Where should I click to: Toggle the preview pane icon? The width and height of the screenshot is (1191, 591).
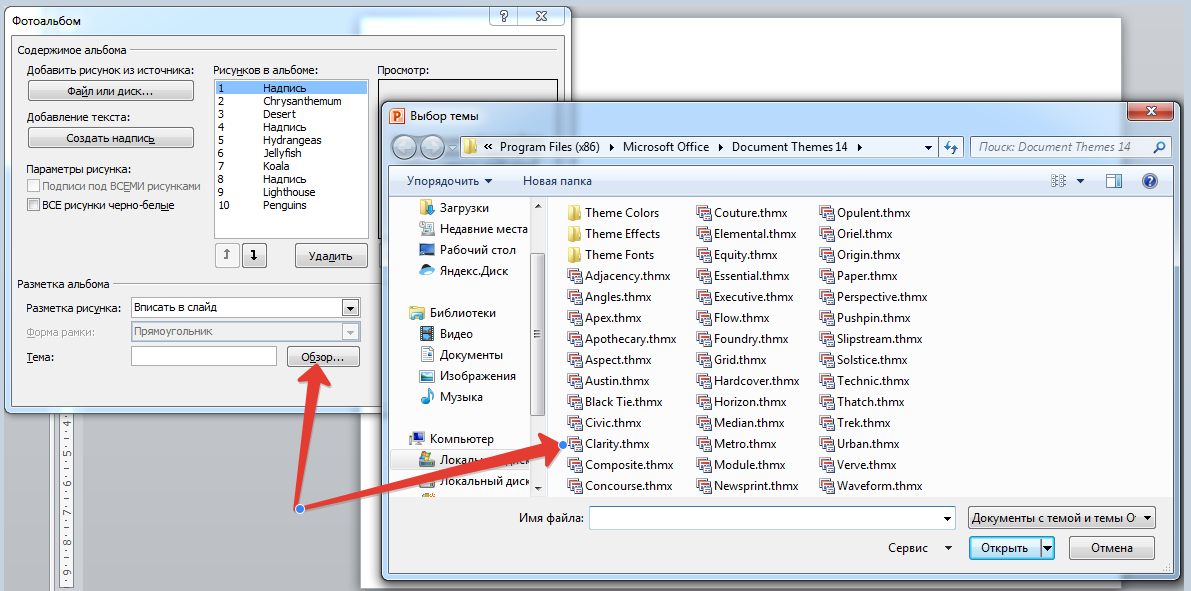click(1114, 181)
